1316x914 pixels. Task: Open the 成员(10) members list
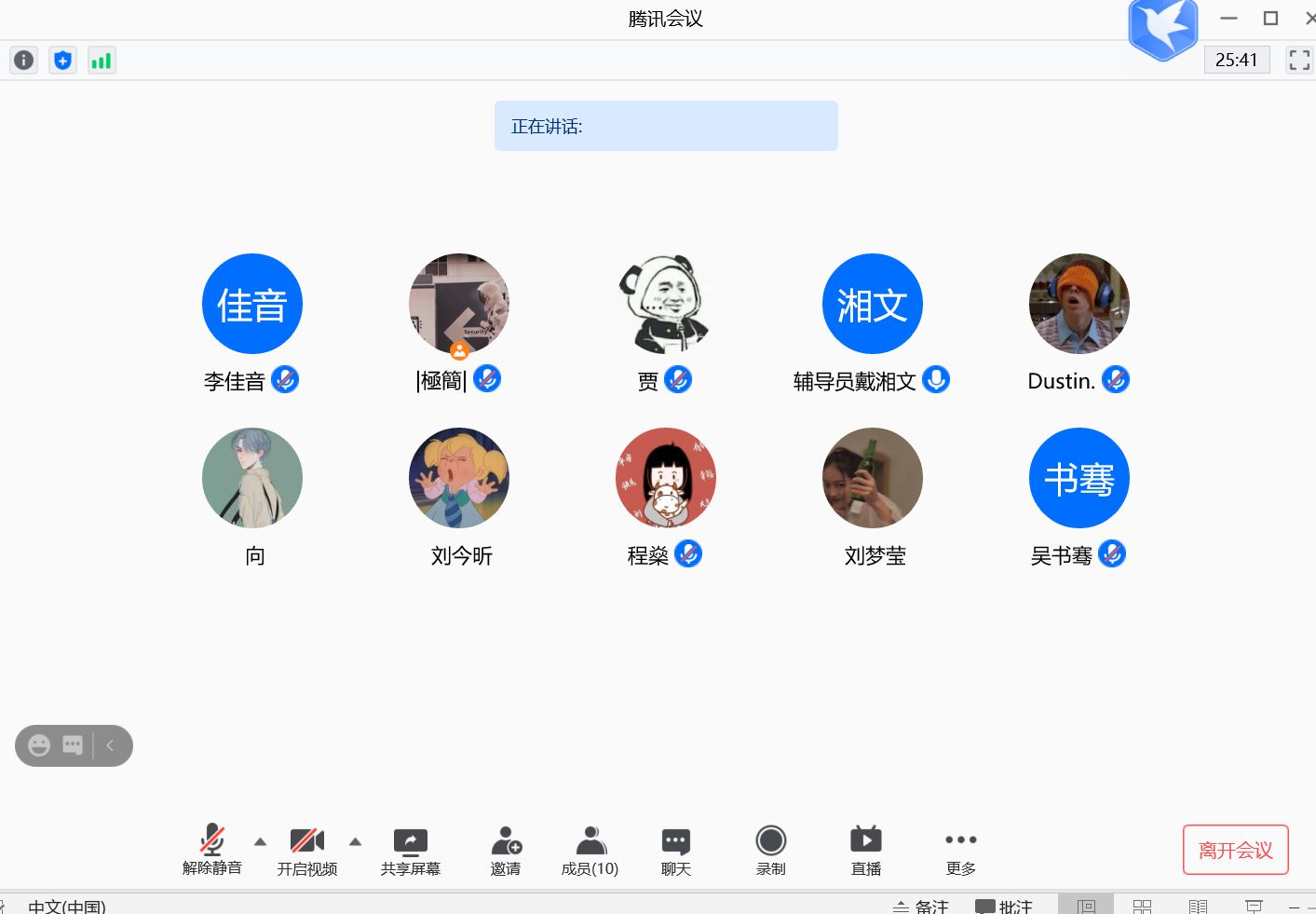590,851
